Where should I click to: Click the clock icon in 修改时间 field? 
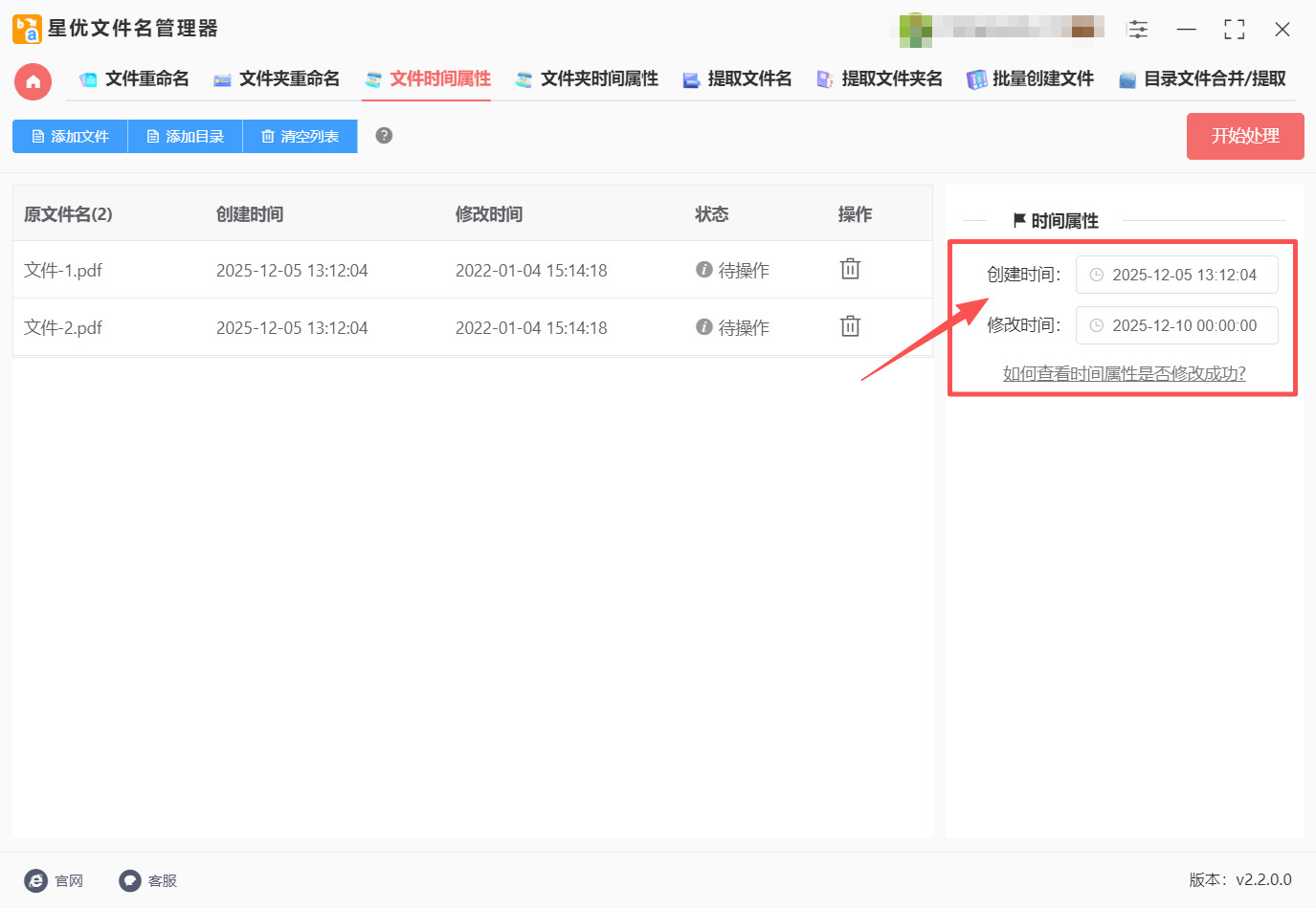tap(1097, 325)
